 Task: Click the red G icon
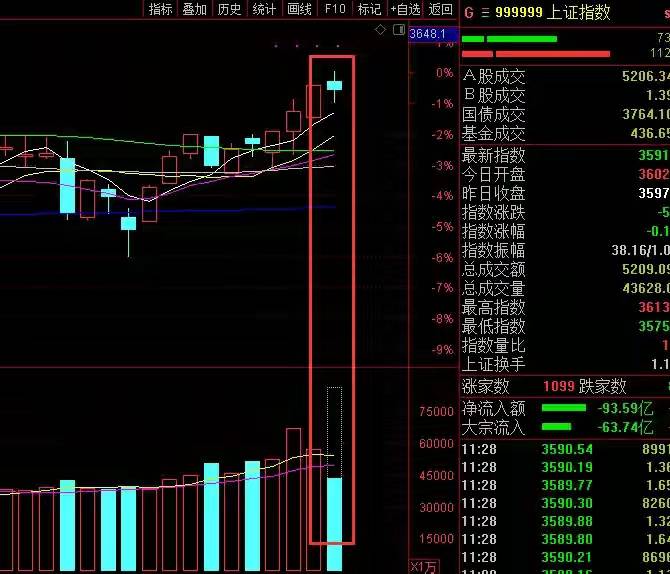pos(469,12)
